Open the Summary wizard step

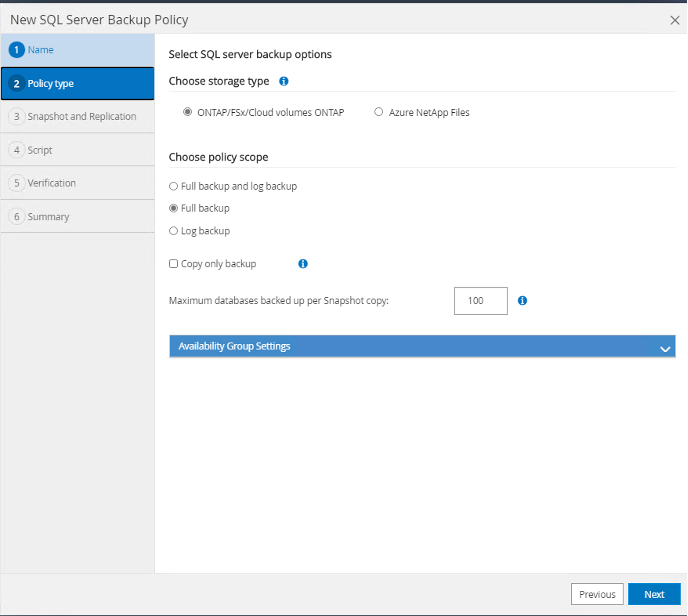(48, 216)
